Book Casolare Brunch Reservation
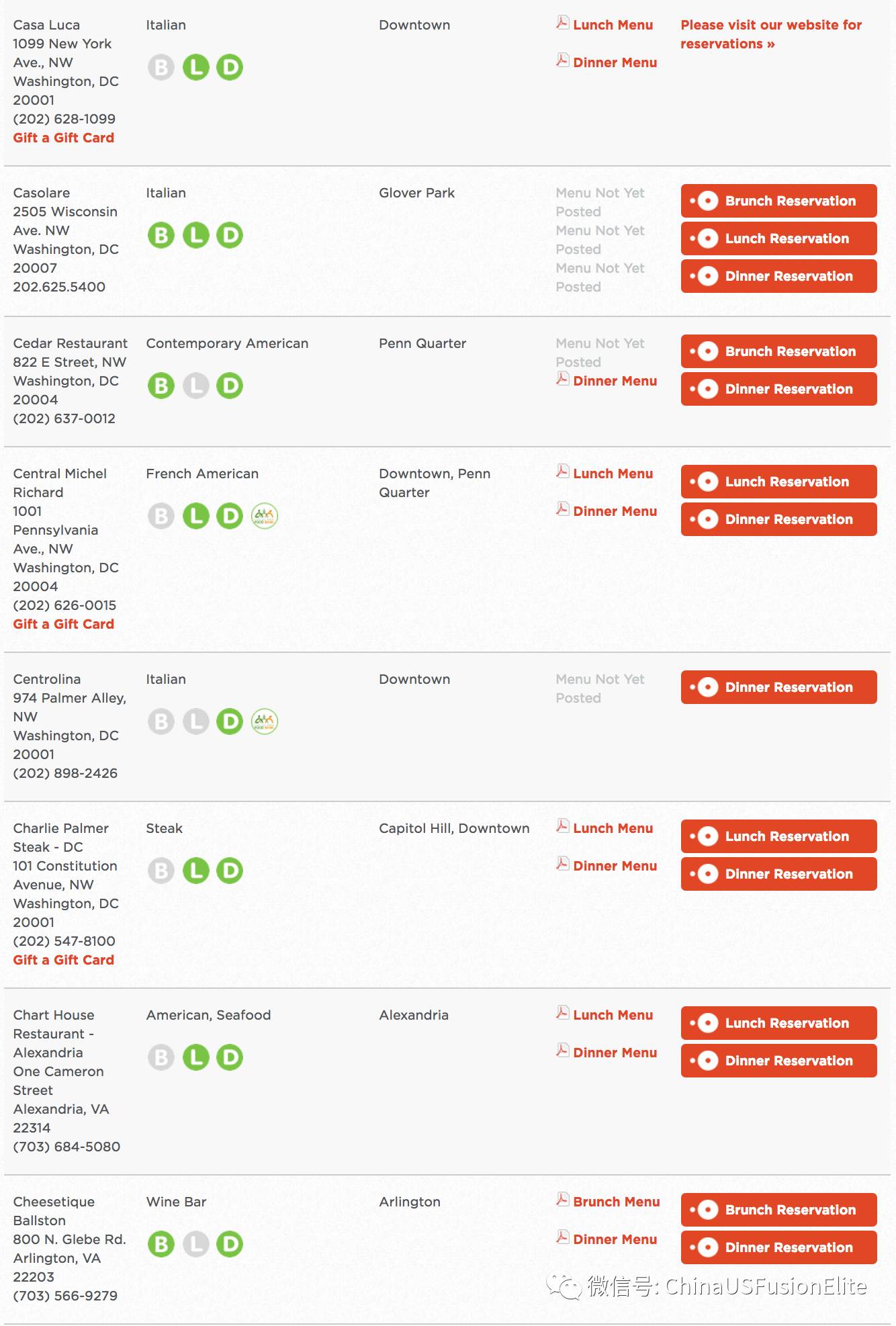 point(779,201)
